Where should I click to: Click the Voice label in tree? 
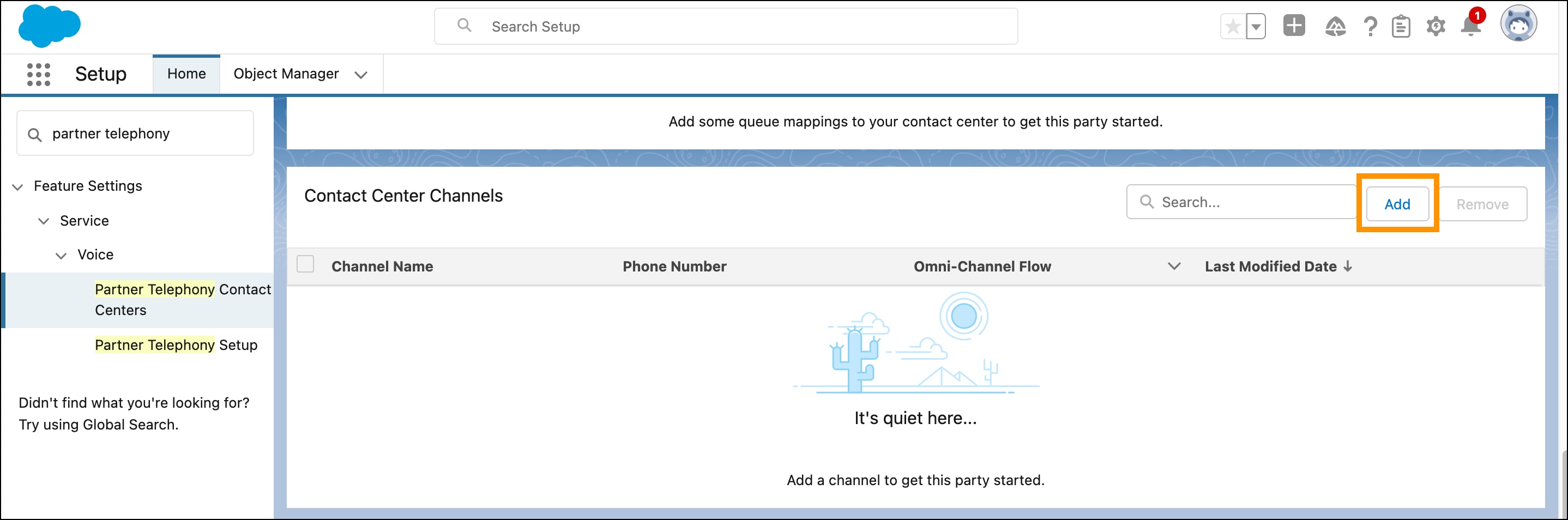tap(95, 255)
